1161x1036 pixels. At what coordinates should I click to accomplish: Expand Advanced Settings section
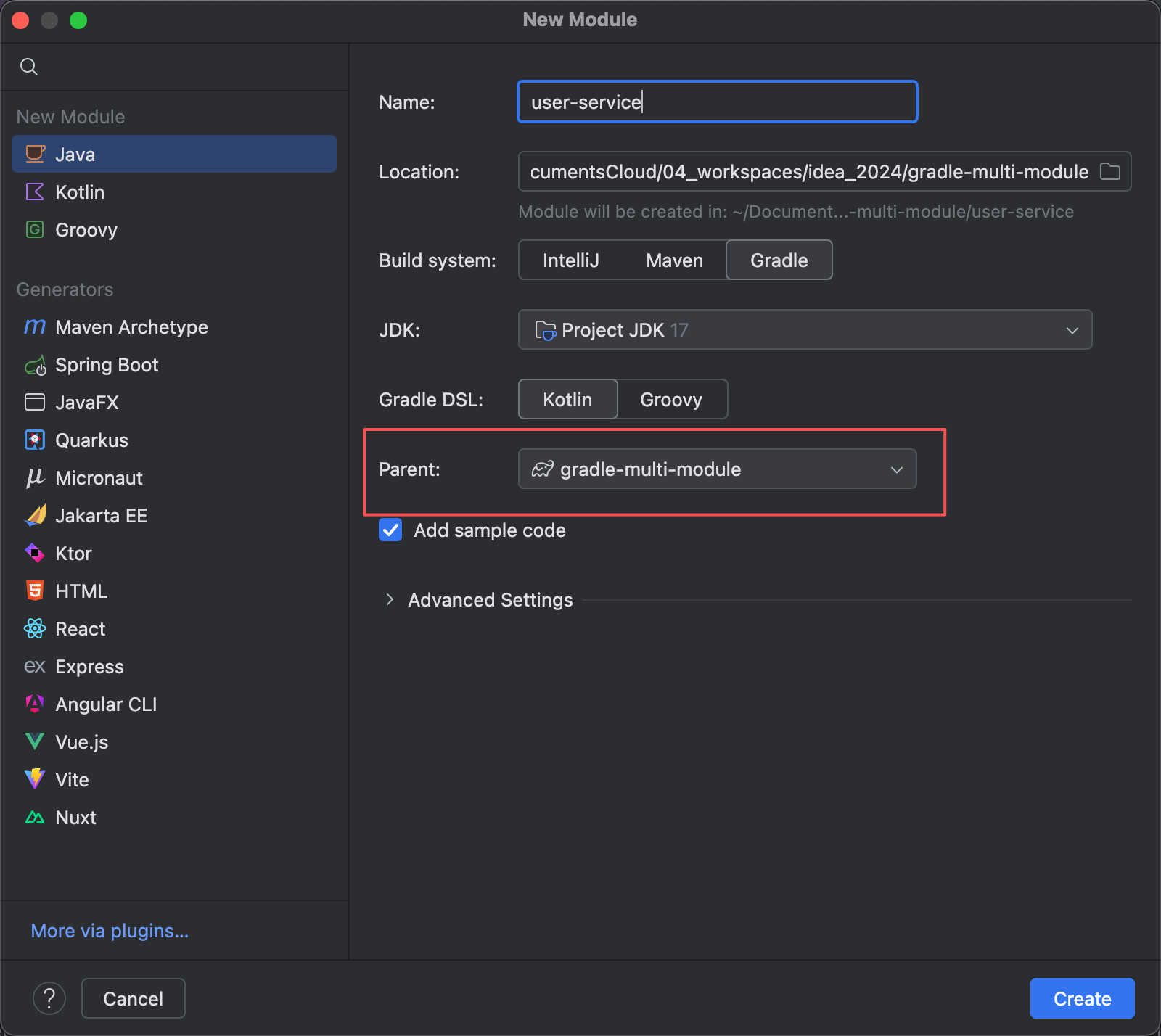pyautogui.click(x=390, y=600)
